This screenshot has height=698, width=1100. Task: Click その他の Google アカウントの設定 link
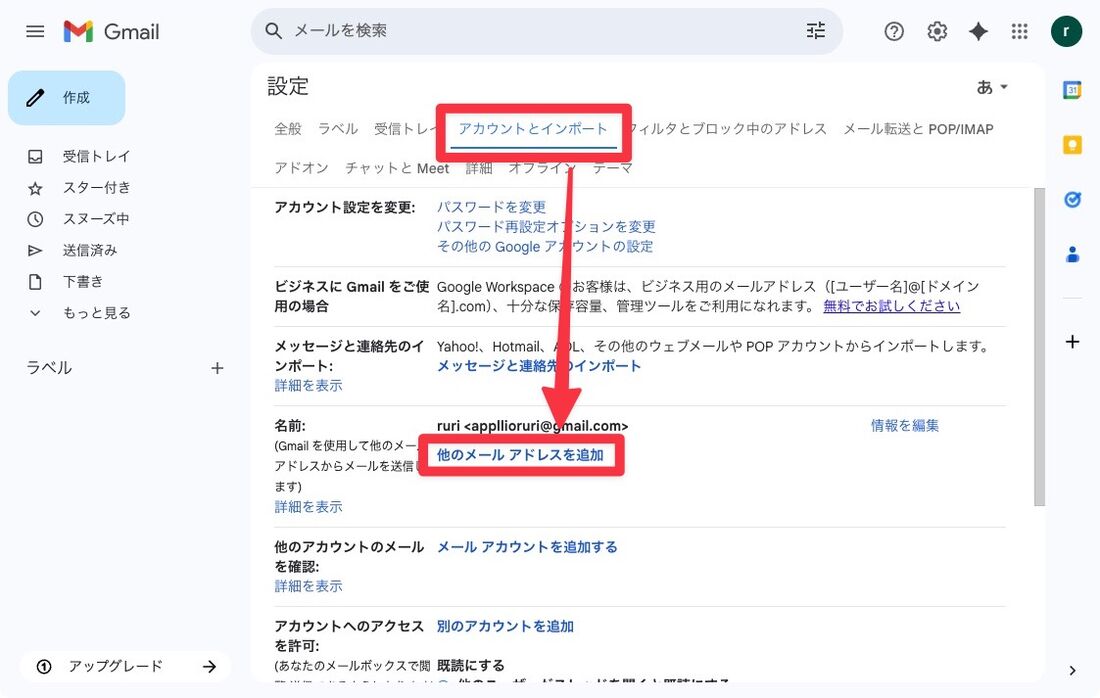coord(544,246)
